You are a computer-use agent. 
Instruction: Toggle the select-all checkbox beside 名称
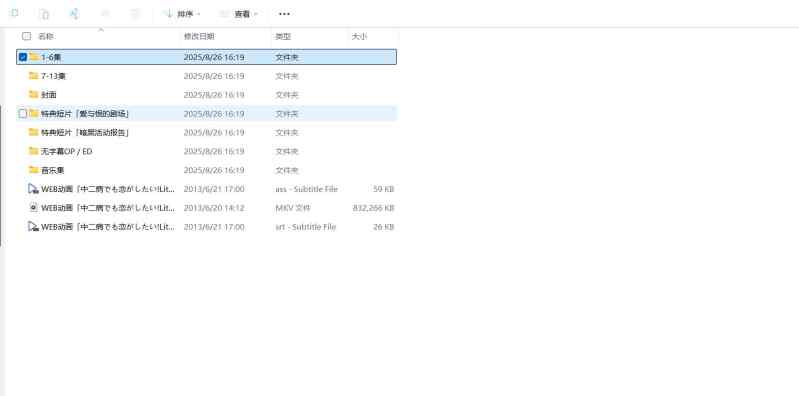[26, 36]
